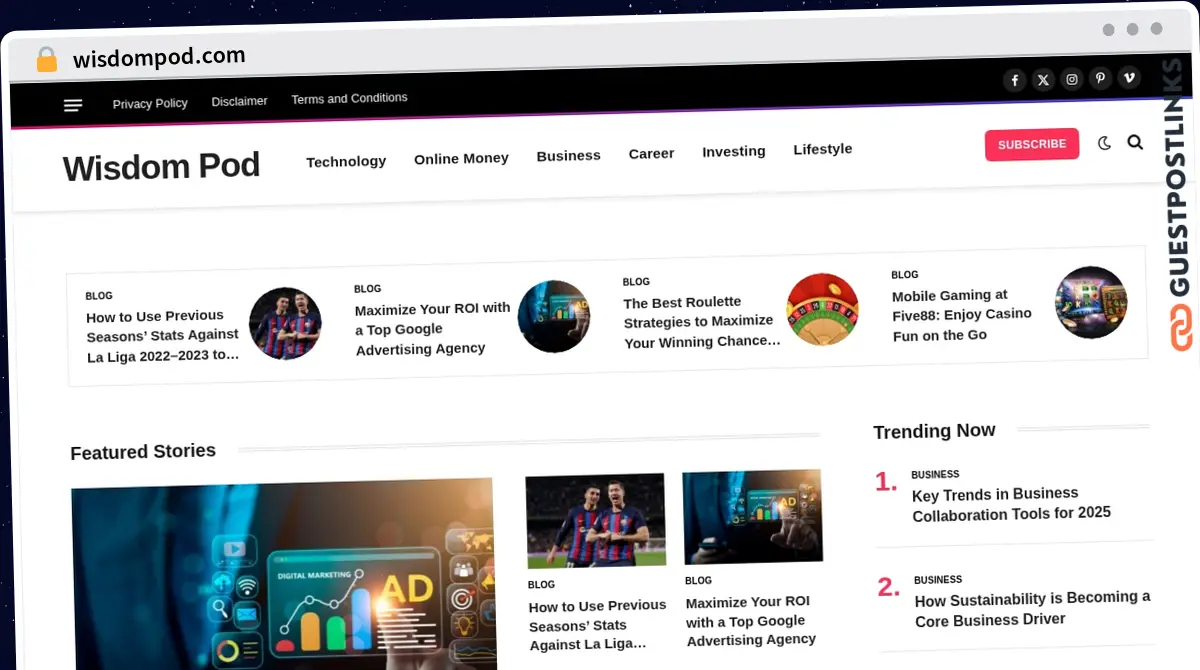Open the Terms and Conditions link
This screenshot has height=670, width=1200.
coord(349,98)
